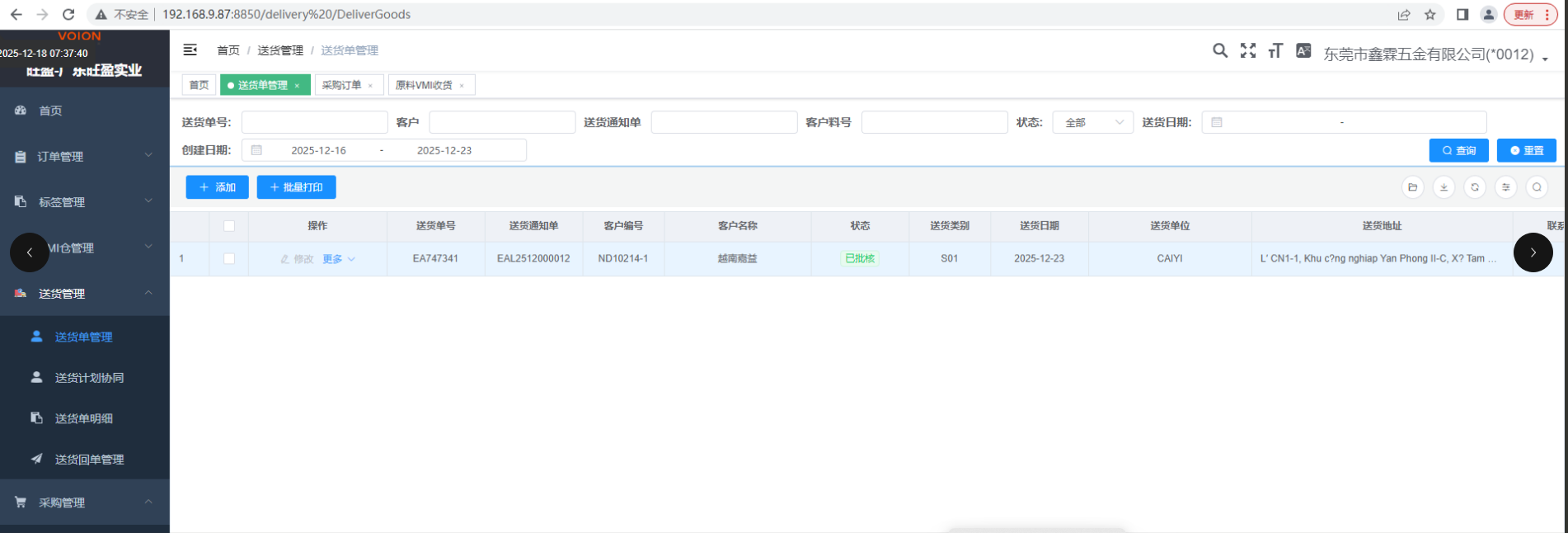Click the browser address bar URL

[286, 14]
